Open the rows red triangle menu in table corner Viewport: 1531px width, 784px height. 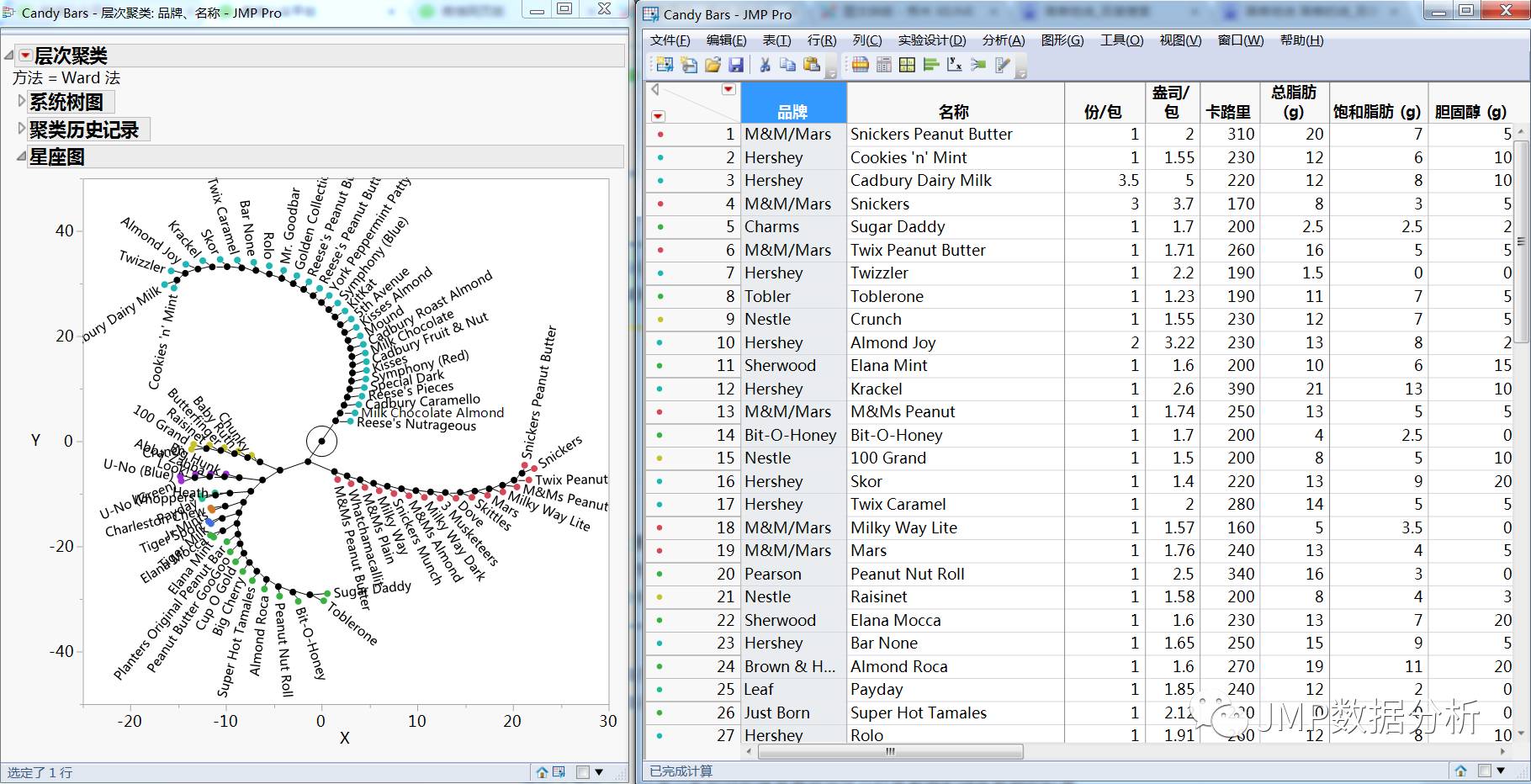tap(658, 116)
